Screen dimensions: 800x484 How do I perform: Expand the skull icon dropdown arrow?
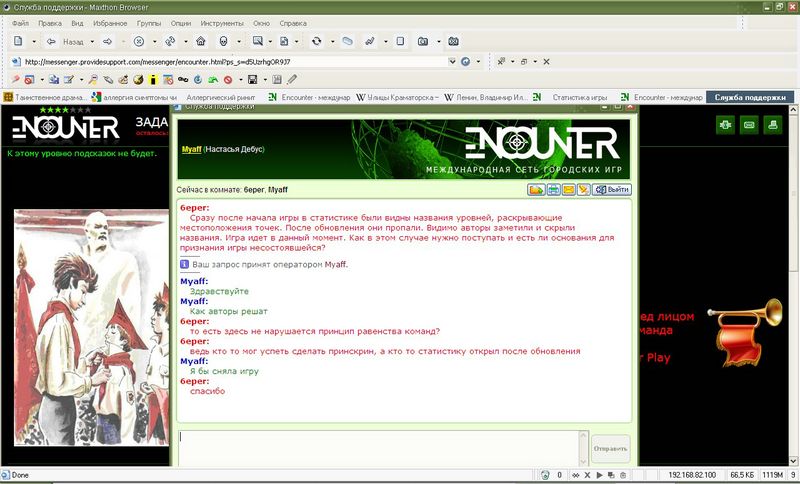(239, 41)
